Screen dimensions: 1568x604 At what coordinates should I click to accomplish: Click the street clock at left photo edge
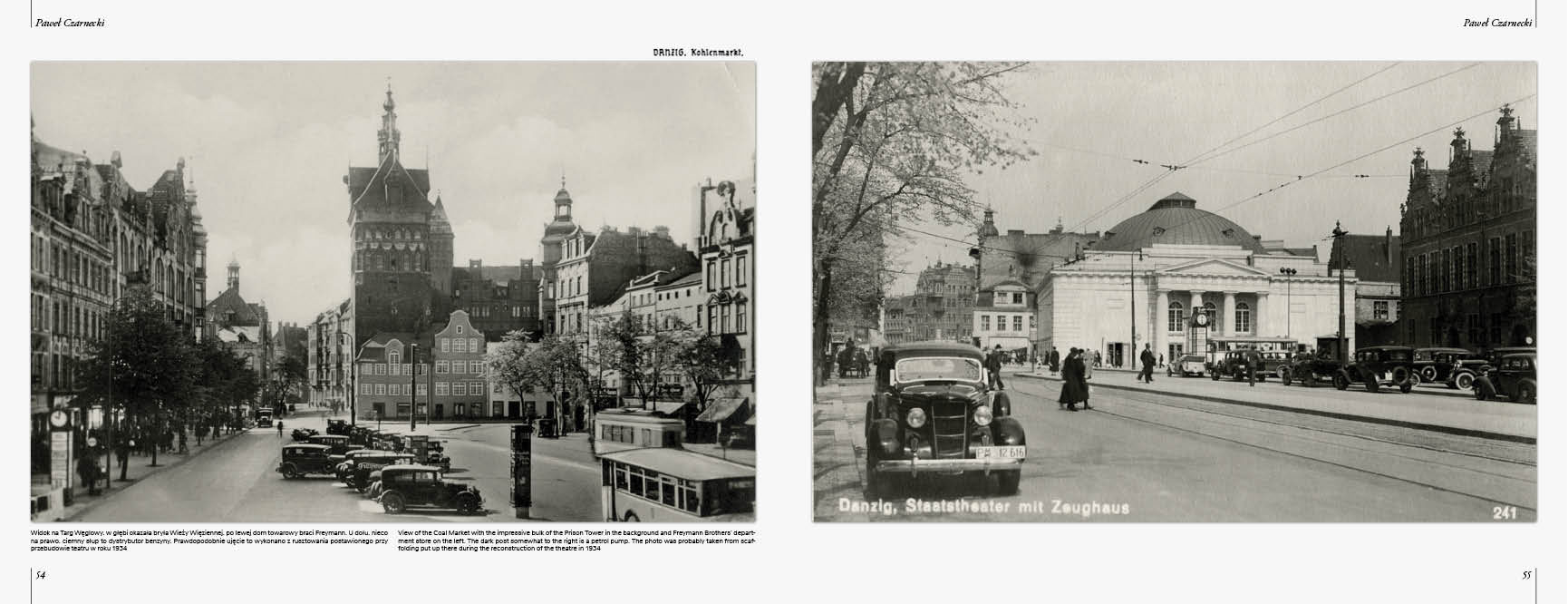coord(59,418)
